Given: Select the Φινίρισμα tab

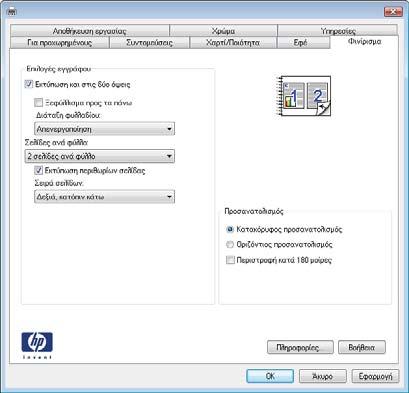Looking at the screenshot, I should (364, 42).
